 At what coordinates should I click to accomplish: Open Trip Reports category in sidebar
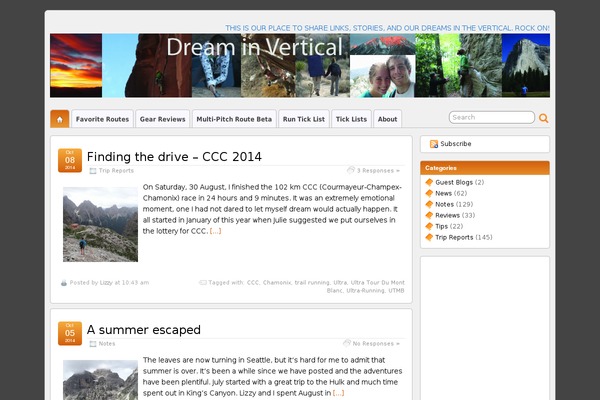tap(454, 237)
